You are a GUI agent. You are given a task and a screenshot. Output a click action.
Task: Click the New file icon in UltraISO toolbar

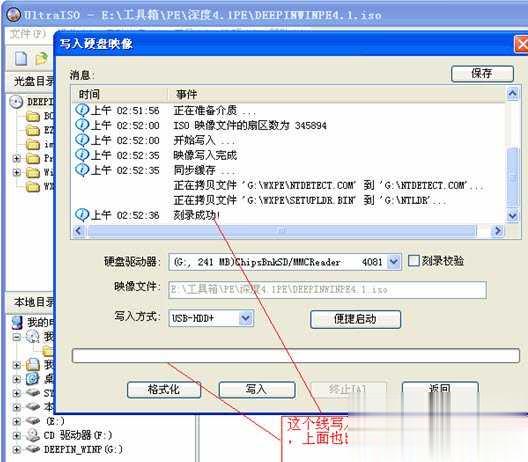click(21, 58)
